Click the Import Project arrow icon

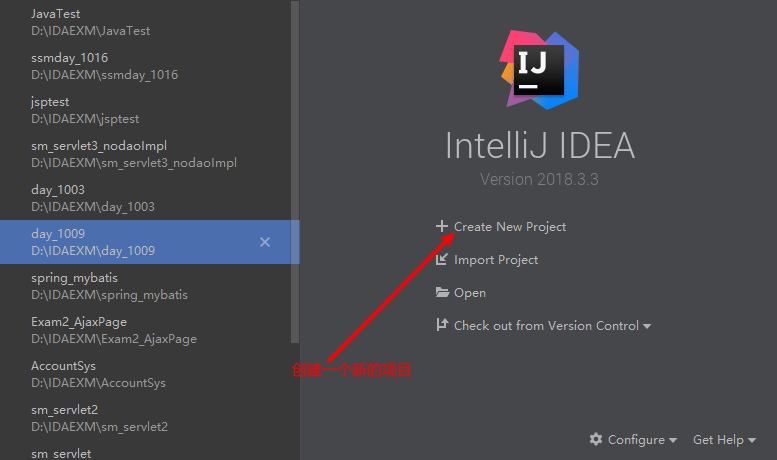[x=442, y=260]
